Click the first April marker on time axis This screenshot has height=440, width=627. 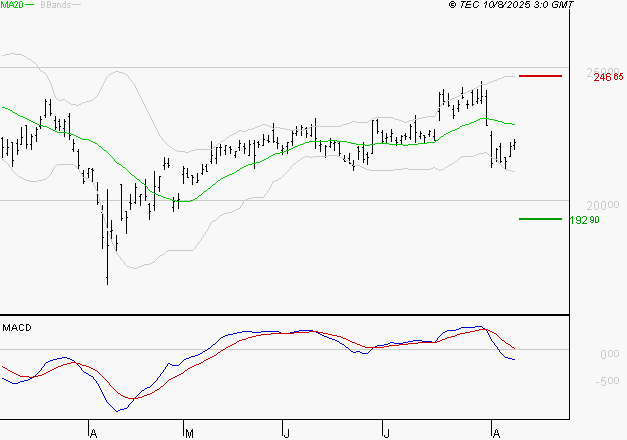[93, 433]
